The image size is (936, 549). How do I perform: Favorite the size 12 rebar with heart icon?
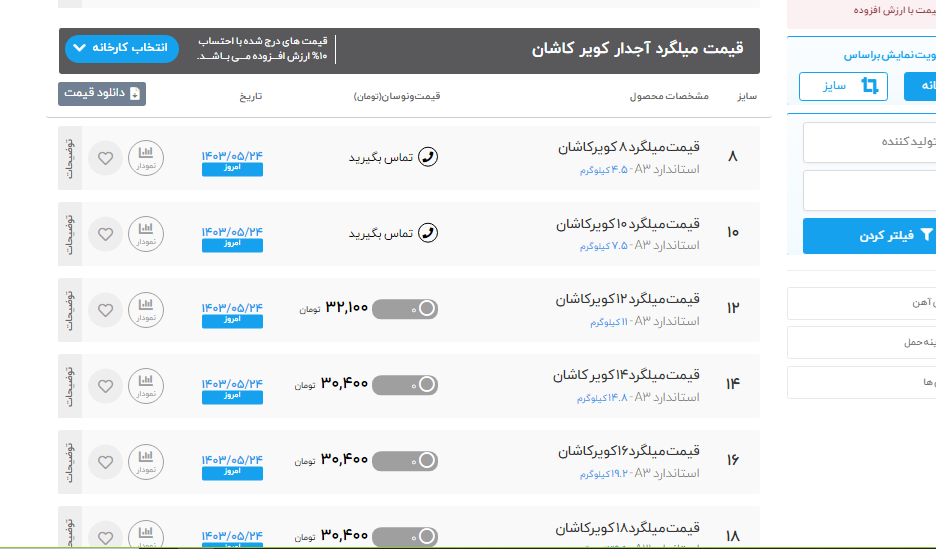(105, 310)
